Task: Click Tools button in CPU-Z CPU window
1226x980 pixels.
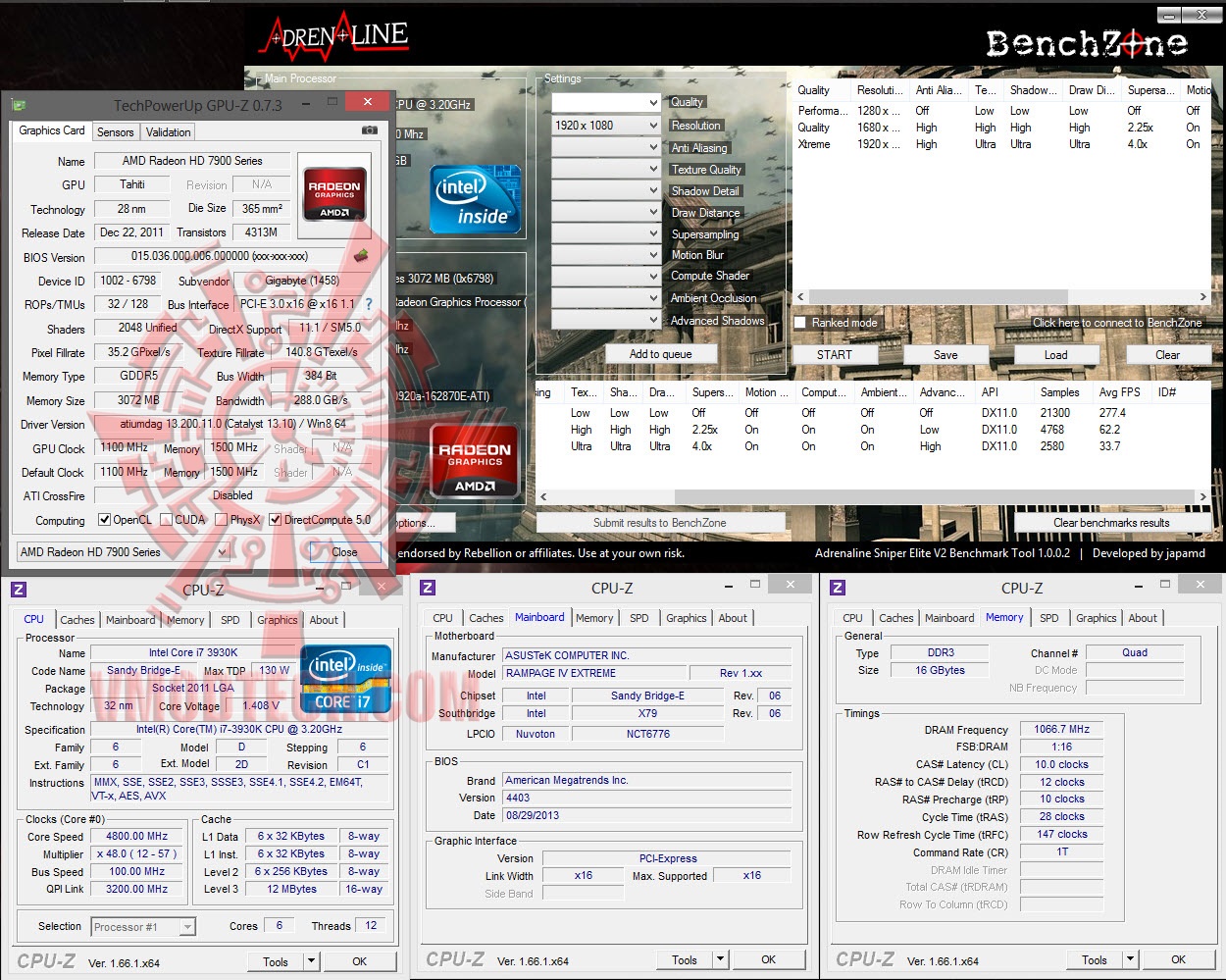Action: pyautogui.click(x=276, y=961)
